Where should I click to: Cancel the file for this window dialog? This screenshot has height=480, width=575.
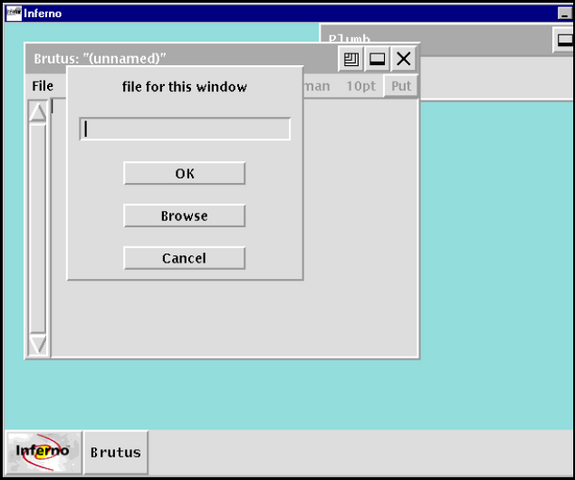(x=184, y=258)
